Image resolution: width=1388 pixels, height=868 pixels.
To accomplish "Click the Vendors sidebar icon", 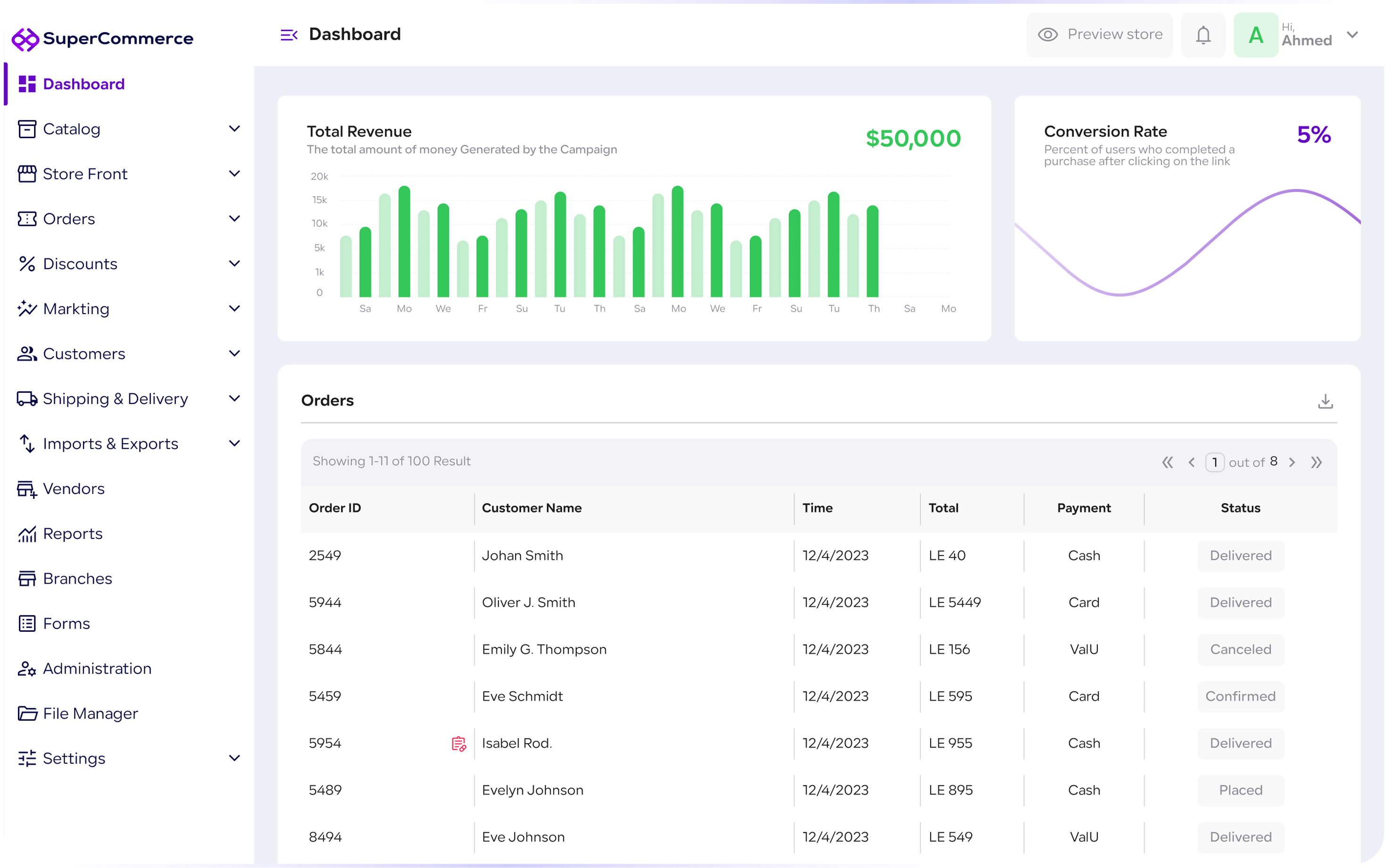I will [27, 489].
